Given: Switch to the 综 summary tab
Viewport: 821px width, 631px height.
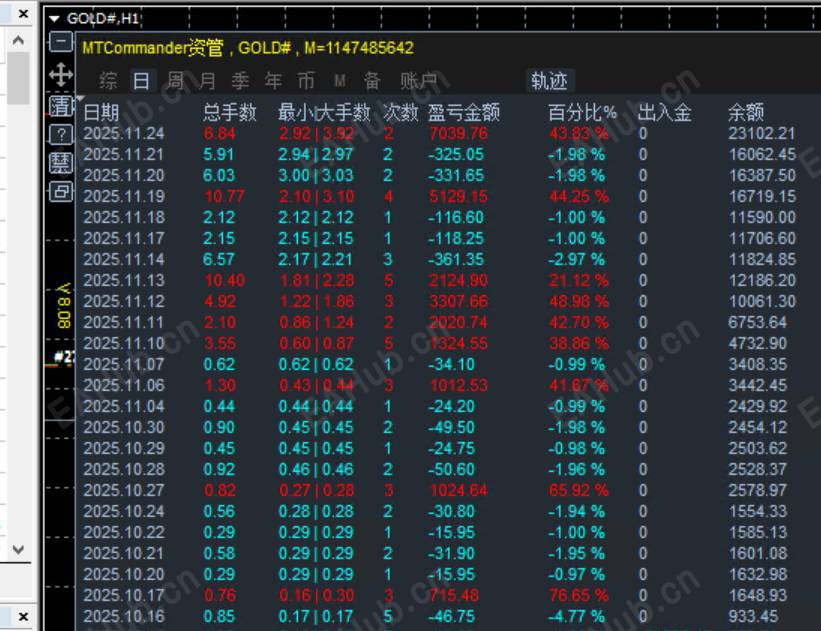Looking at the screenshot, I should tap(108, 81).
